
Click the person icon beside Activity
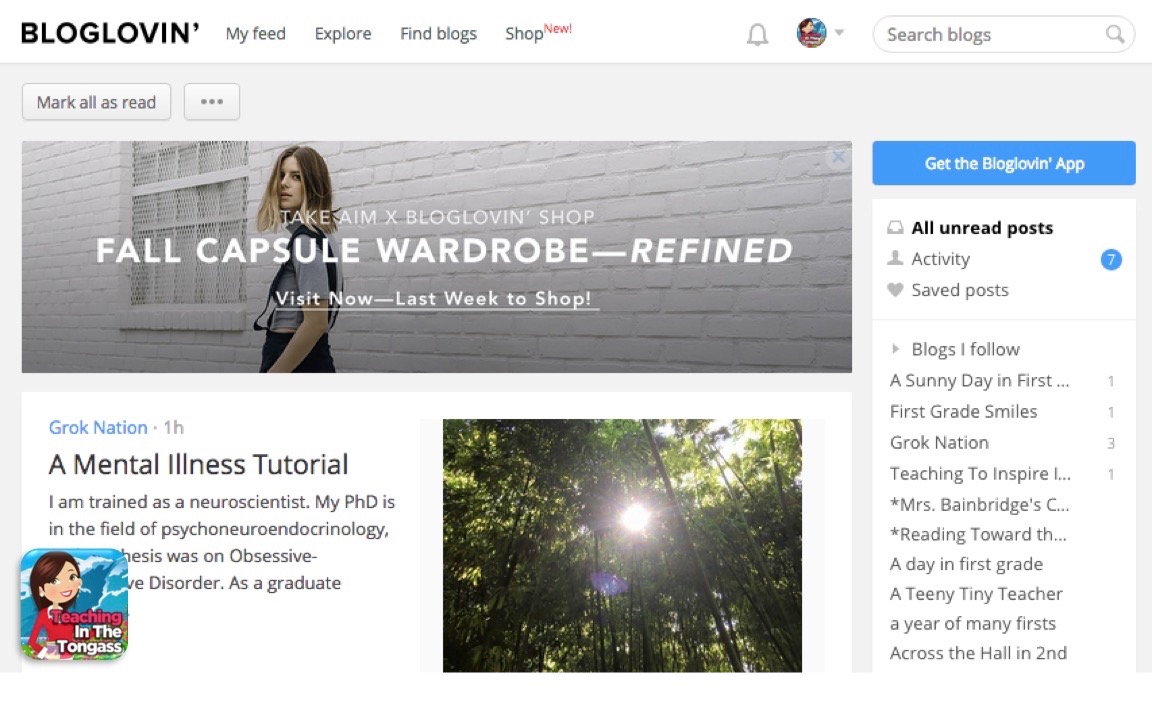(x=895, y=258)
